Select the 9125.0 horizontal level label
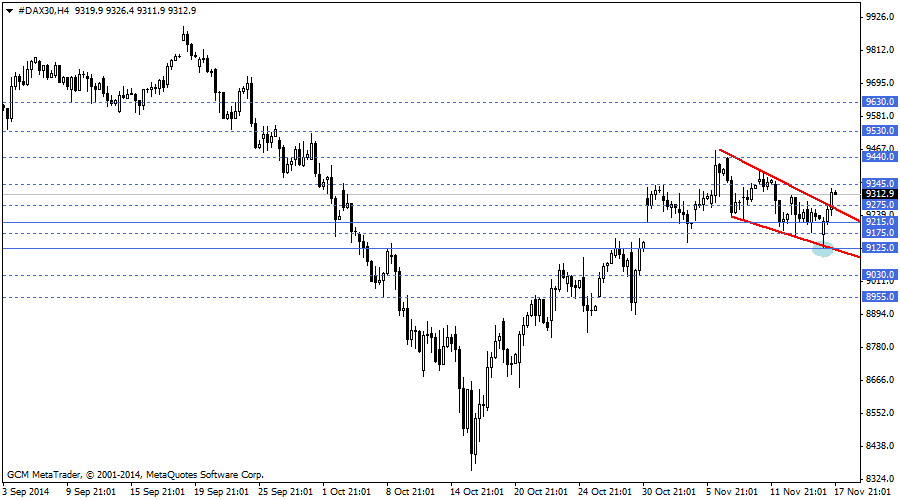 point(880,247)
